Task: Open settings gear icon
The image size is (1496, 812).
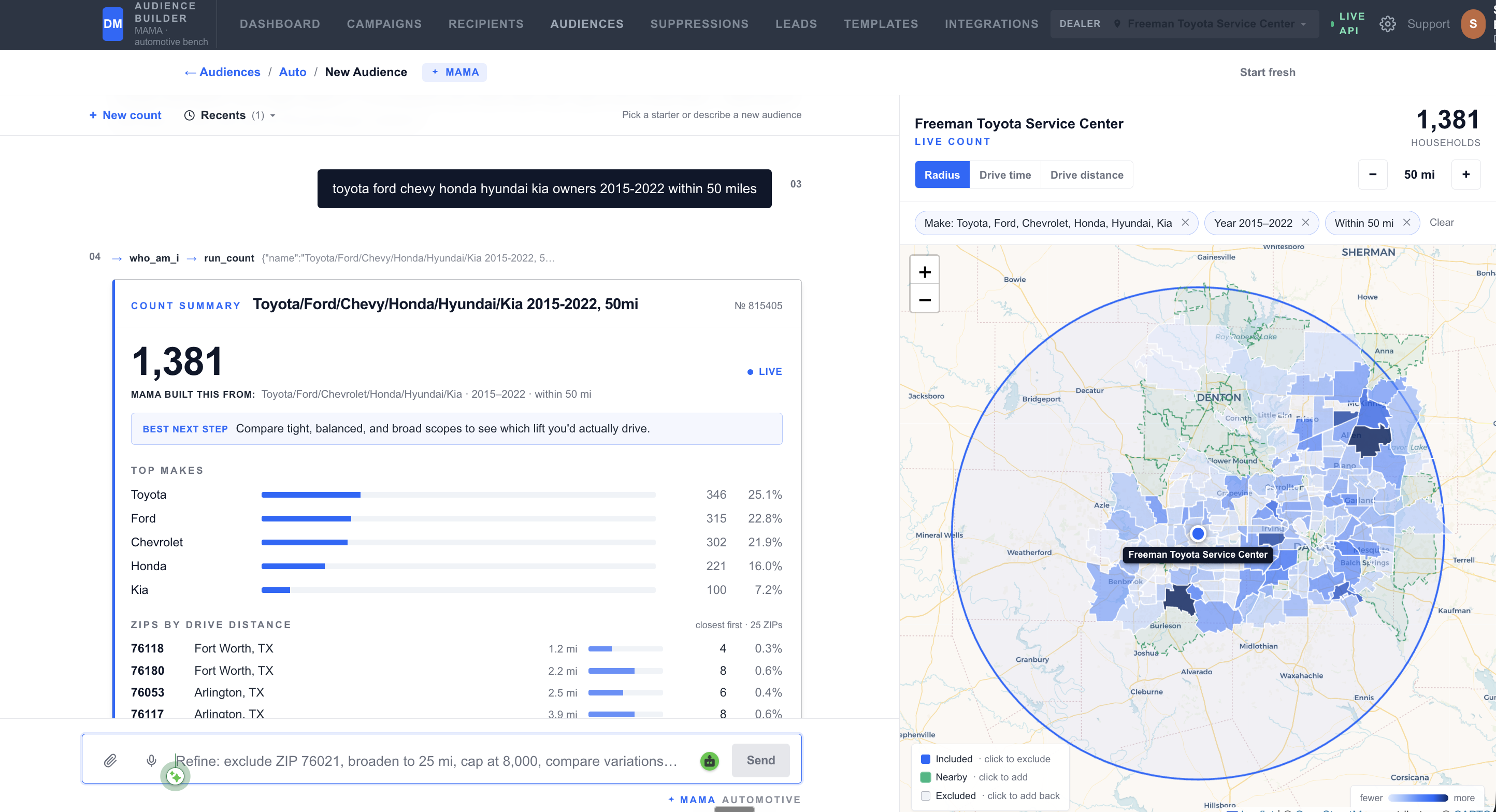Action: click(x=1387, y=24)
